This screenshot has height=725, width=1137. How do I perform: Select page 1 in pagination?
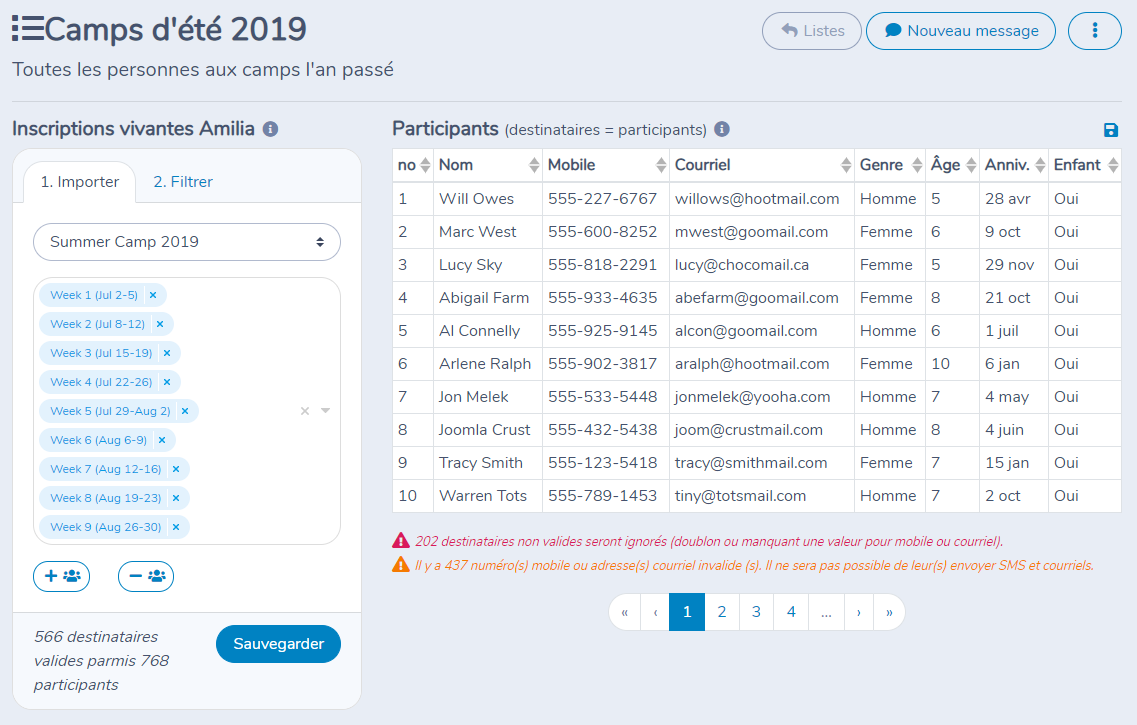coord(687,613)
